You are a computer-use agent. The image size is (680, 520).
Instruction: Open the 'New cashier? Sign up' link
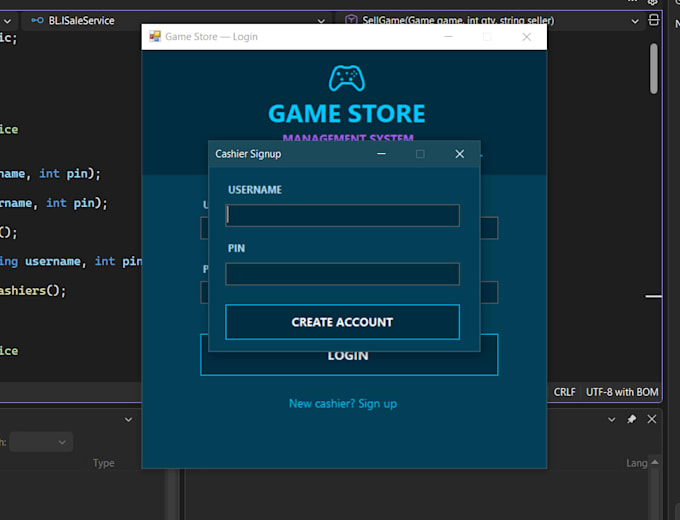(343, 404)
